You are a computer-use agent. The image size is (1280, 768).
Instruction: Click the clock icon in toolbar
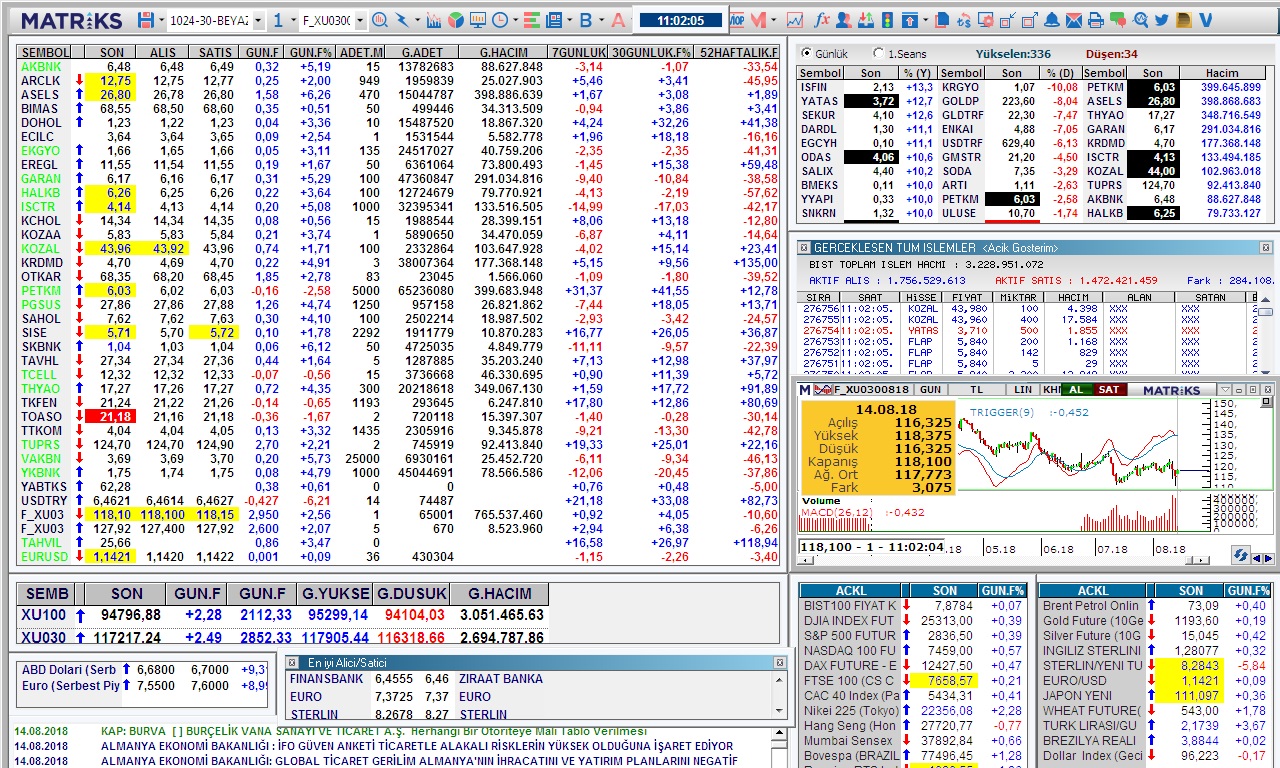coord(499,20)
